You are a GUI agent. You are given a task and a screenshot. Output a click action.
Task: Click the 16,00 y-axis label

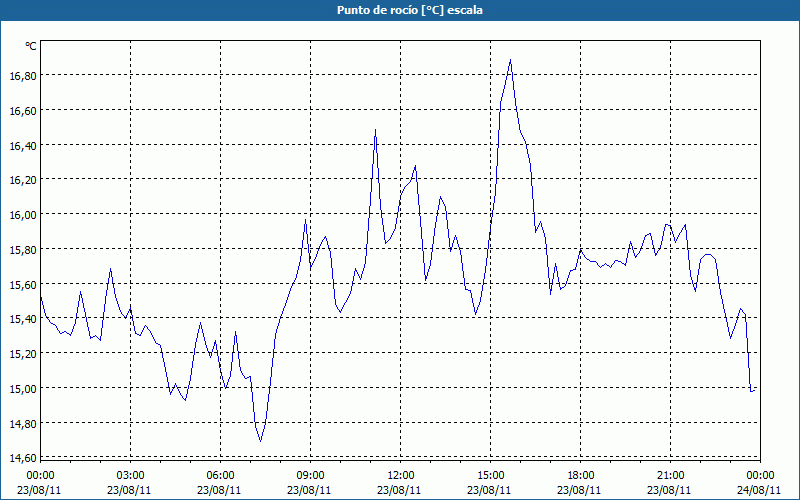[23, 215]
